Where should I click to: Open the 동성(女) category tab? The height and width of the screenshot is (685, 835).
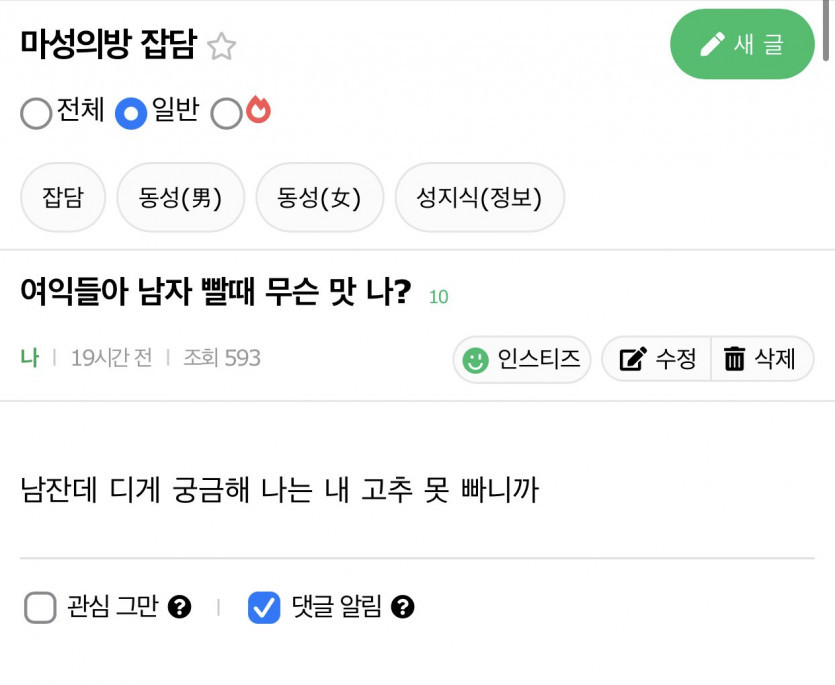pyautogui.click(x=320, y=197)
